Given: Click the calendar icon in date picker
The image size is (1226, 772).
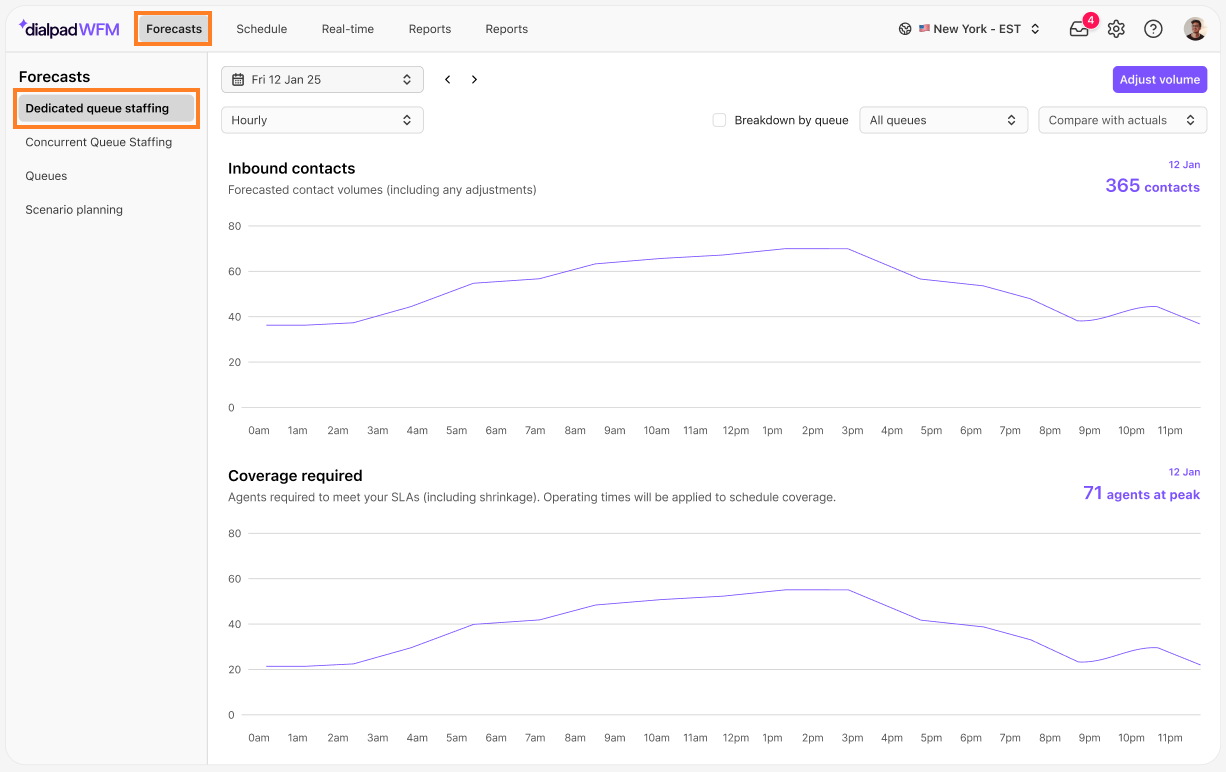Looking at the screenshot, I should (x=238, y=79).
